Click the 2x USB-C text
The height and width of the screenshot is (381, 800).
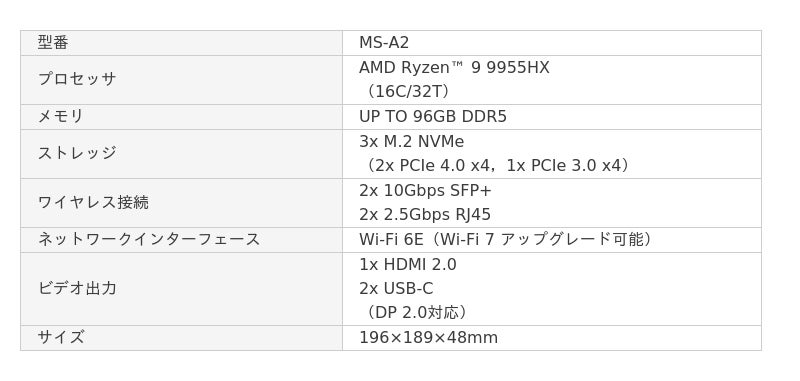click(x=396, y=289)
